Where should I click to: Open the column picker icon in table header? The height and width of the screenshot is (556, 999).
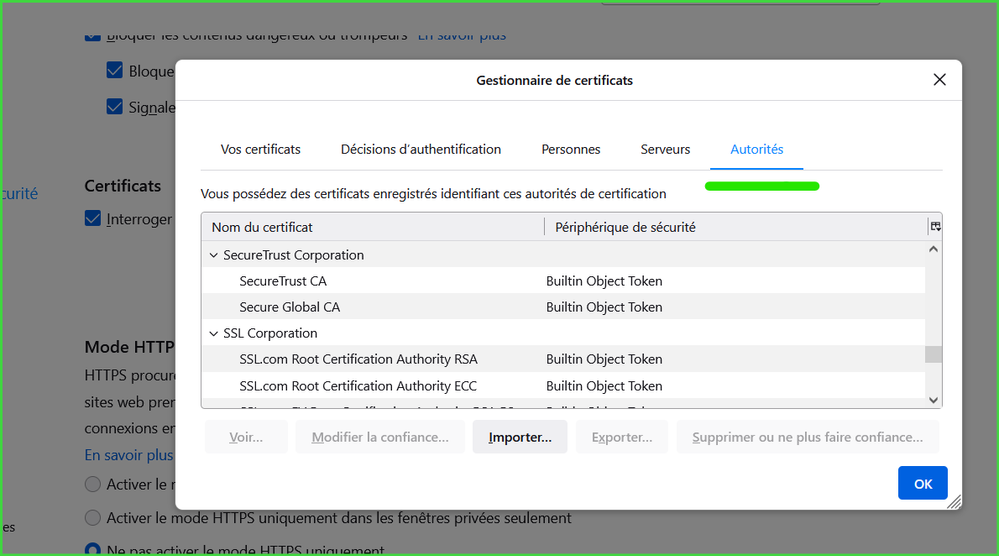935,227
